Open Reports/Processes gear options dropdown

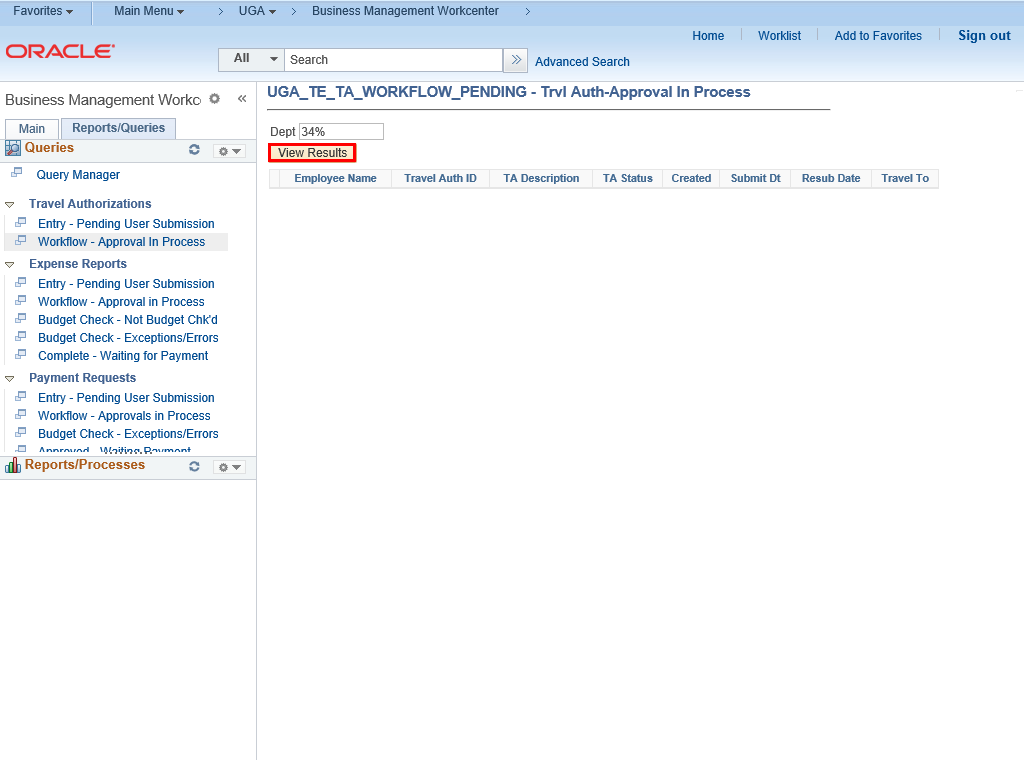(x=229, y=468)
